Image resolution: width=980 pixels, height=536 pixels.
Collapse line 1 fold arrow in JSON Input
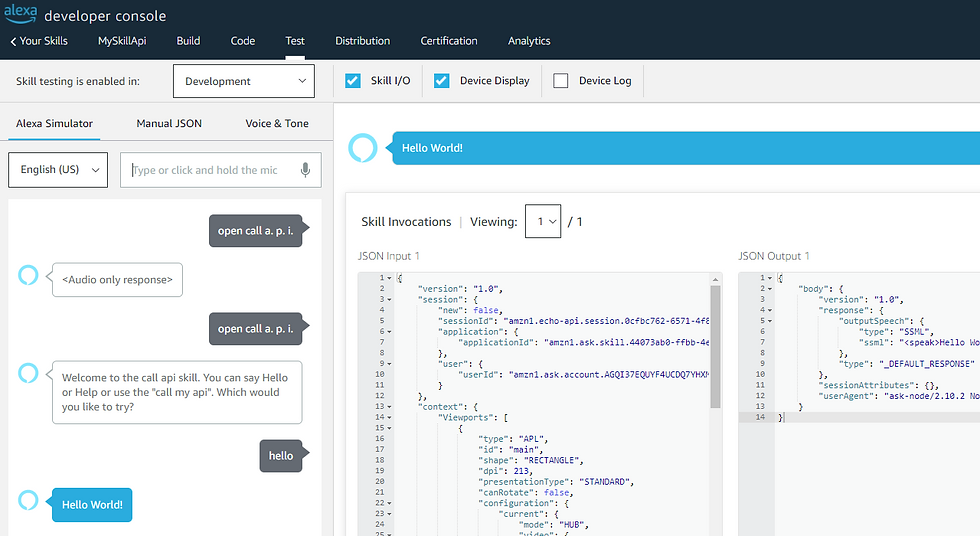click(x=389, y=278)
